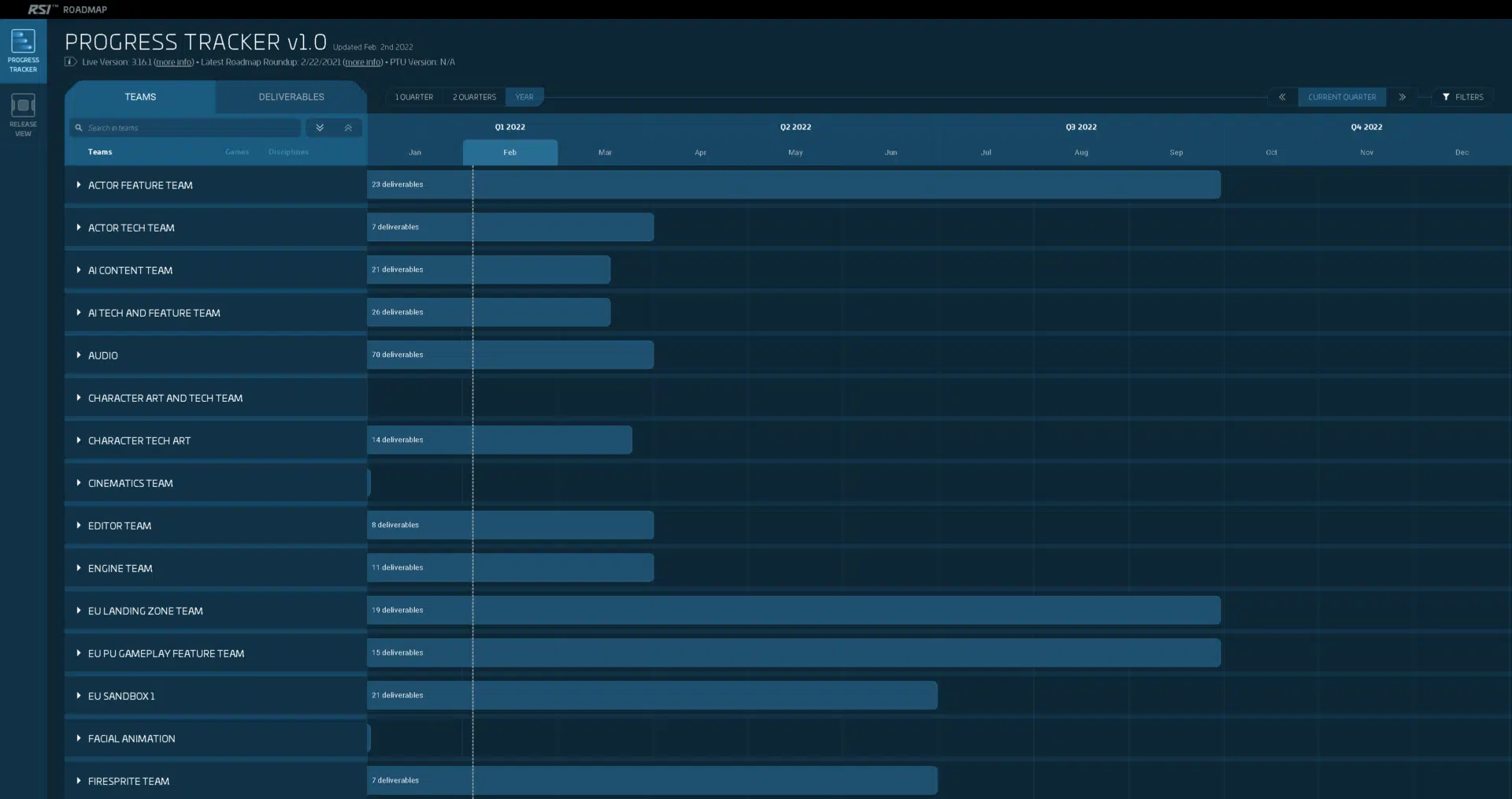Select the 1 Quarter view toggle
The image size is (1512, 799).
(x=414, y=97)
